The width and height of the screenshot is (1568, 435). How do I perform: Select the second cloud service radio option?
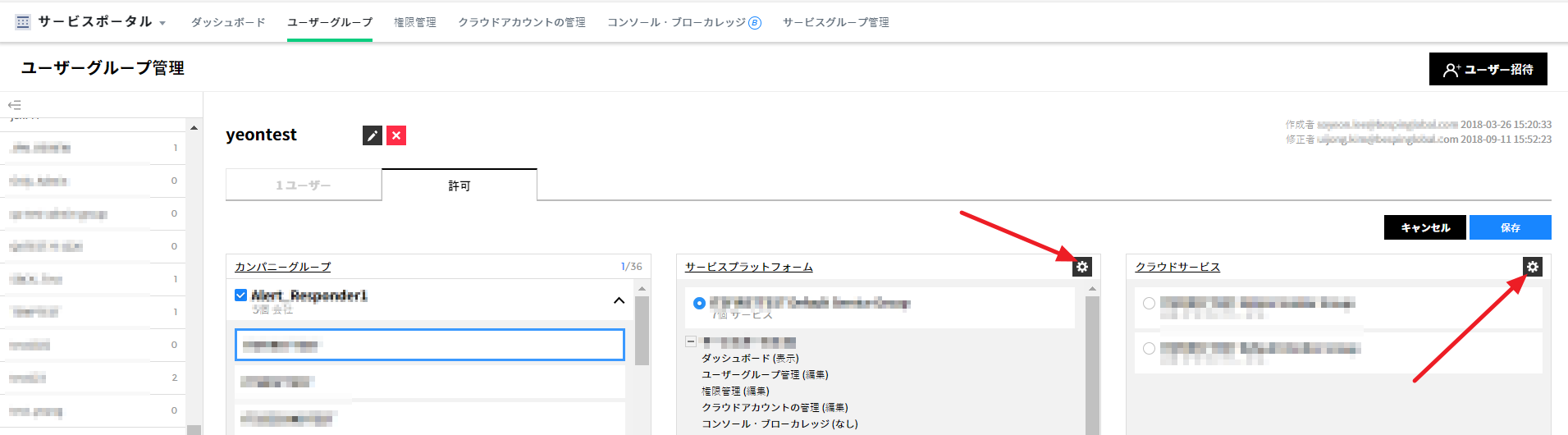tap(1149, 349)
